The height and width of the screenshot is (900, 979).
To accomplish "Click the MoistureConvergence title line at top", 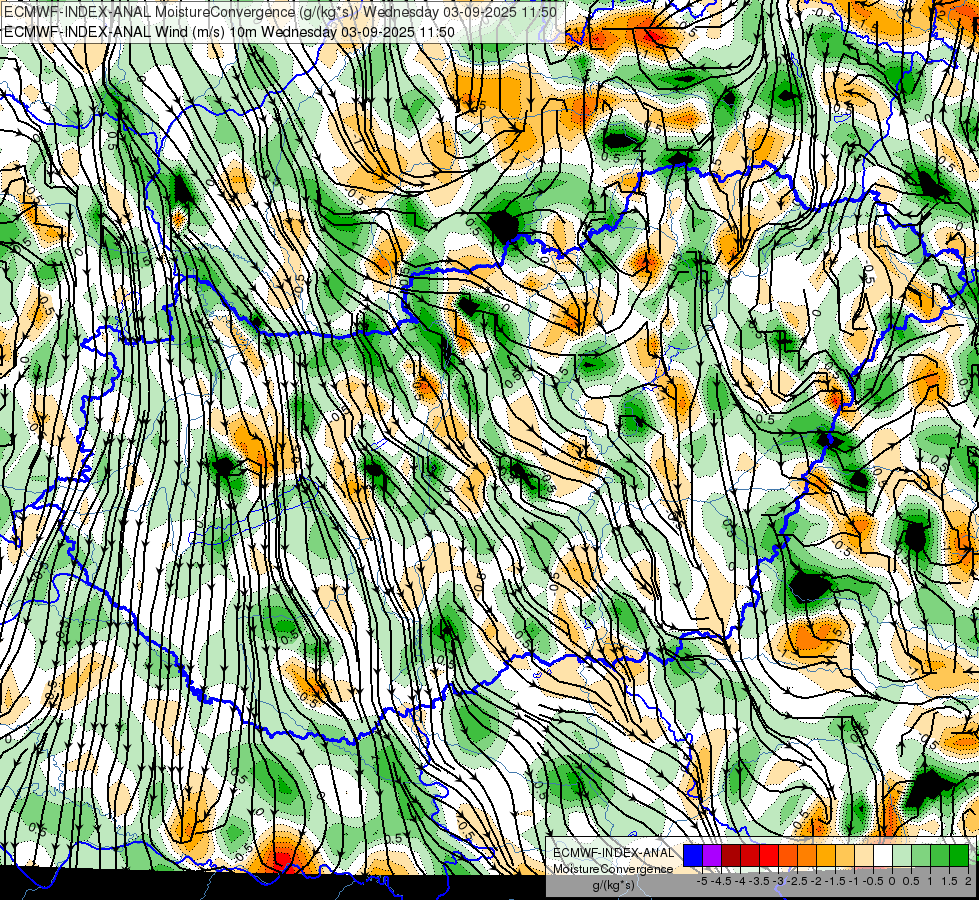I will click(281, 12).
